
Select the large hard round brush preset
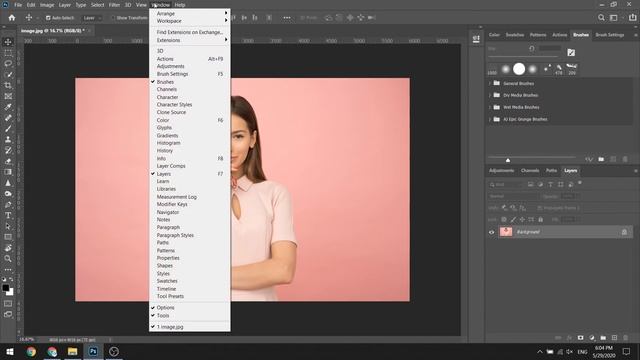click(519, 69)
